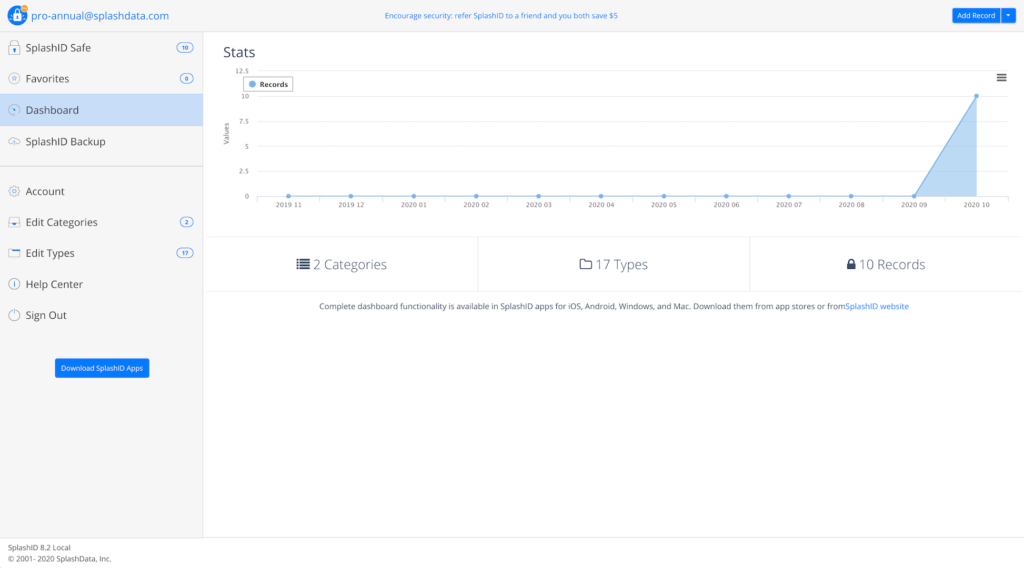Expand the Add Record dropdown arrow
The width and height of the screenshot is (1024, 568).
pyautogui.click(x=1008, y=16)
